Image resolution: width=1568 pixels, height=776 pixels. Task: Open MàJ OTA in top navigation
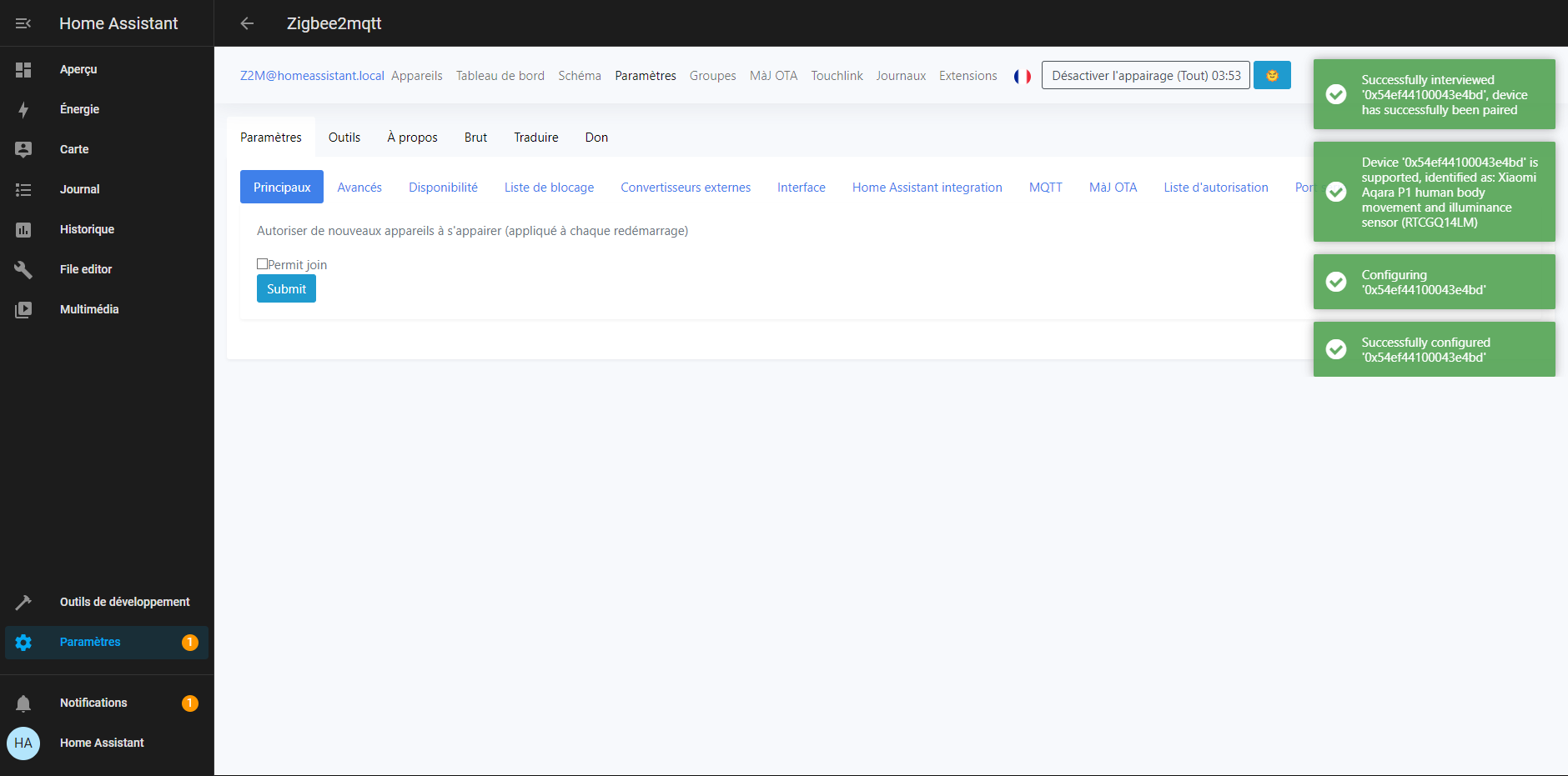773,76
